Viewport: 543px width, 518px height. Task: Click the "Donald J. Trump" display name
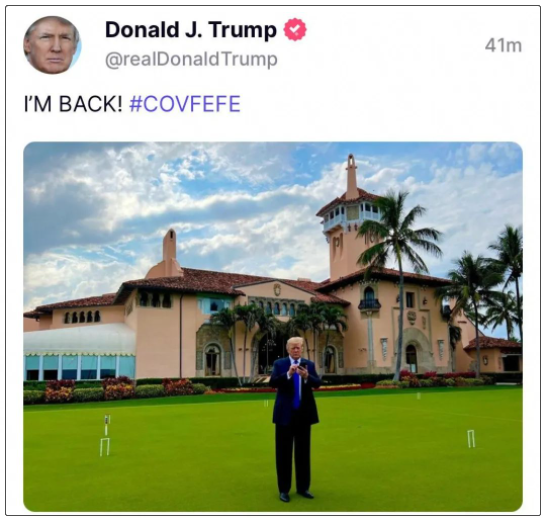[x=191, y=30]
